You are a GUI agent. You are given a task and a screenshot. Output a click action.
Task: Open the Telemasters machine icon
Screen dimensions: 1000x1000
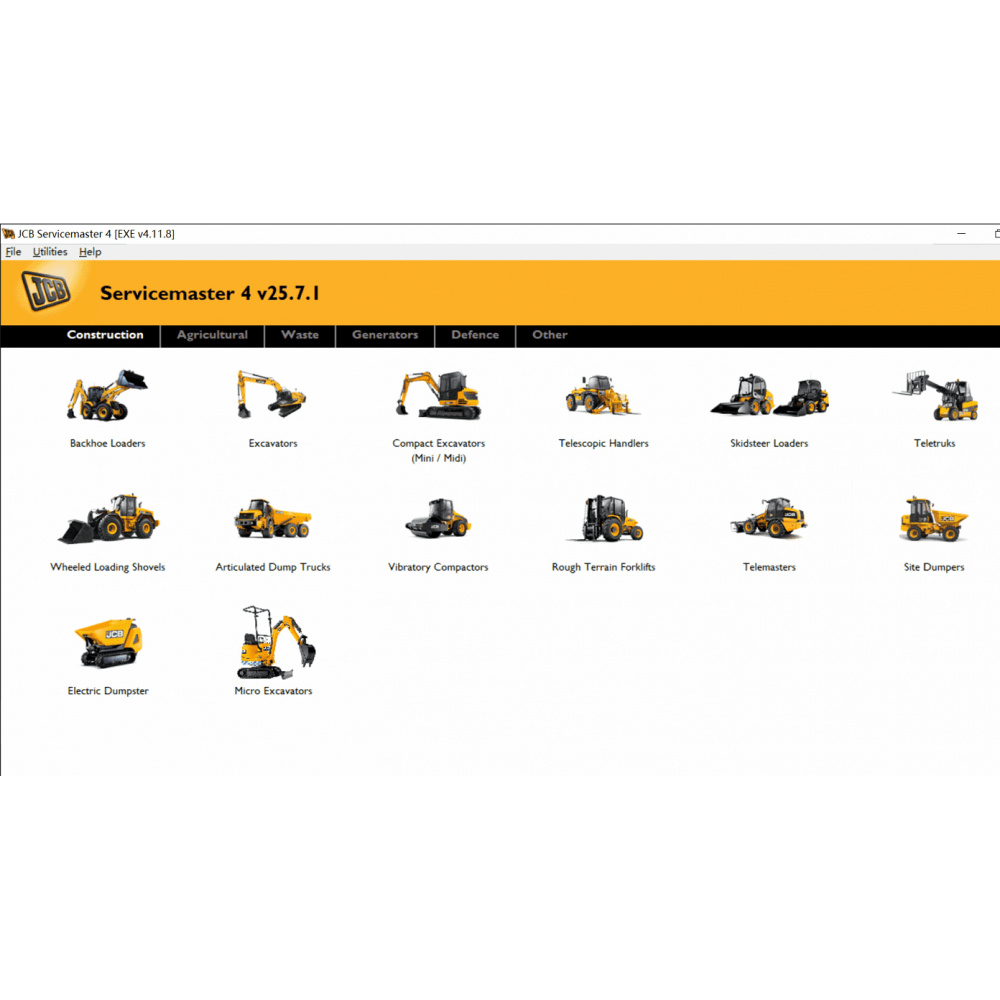point(768,518)
